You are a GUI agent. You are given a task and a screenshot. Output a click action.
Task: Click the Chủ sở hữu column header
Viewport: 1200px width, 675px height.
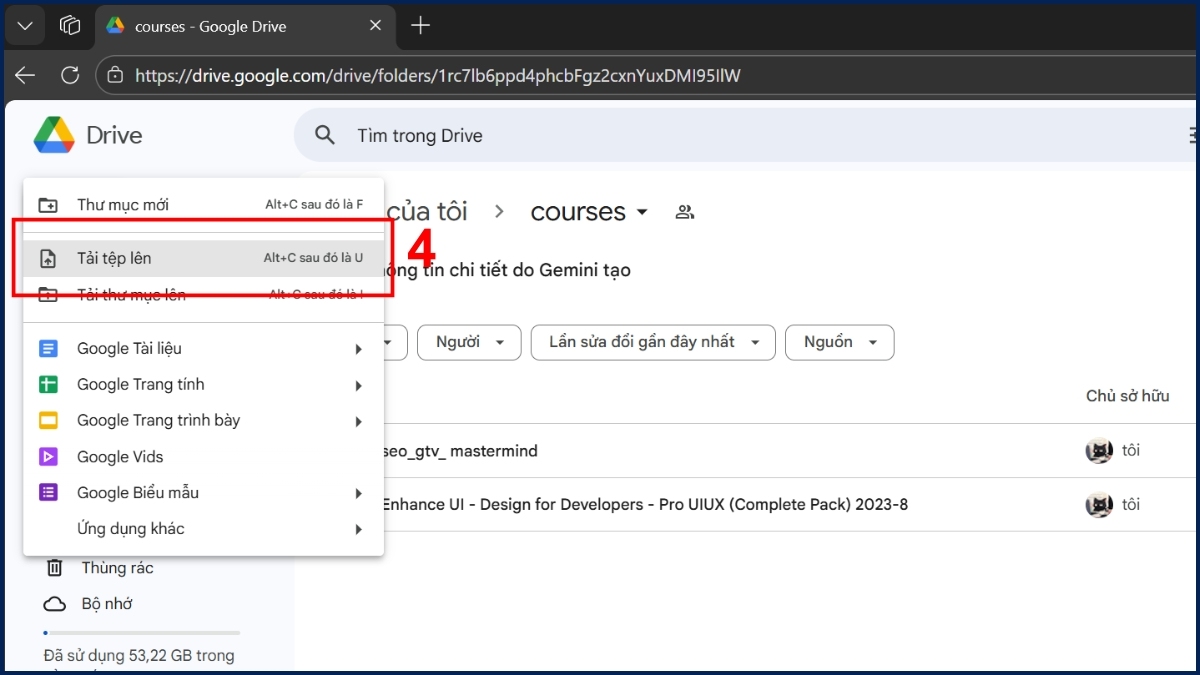pos(1128,396)
